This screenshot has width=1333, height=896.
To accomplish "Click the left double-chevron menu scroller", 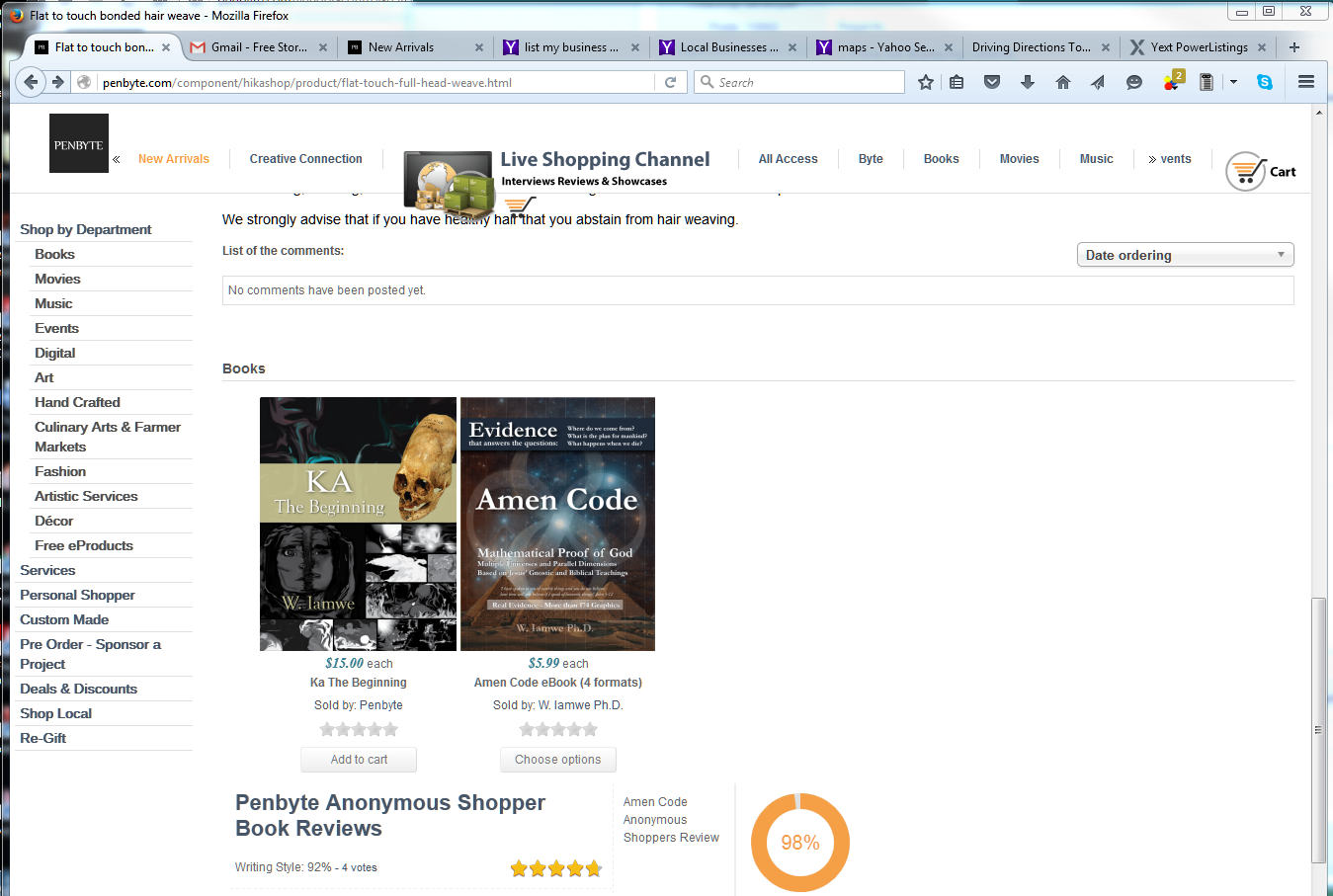I will [x=117, y=159].
